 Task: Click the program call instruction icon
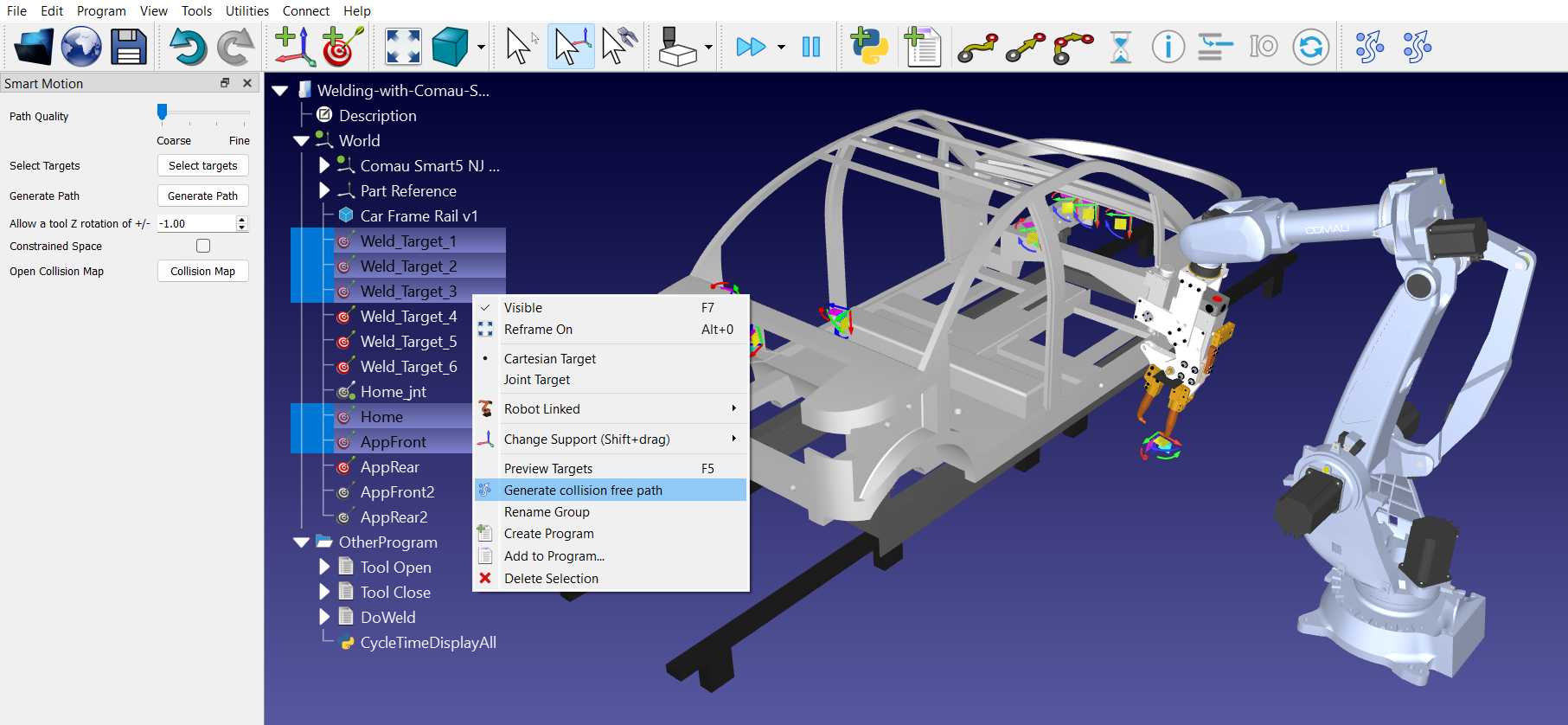coord(1215,47)
